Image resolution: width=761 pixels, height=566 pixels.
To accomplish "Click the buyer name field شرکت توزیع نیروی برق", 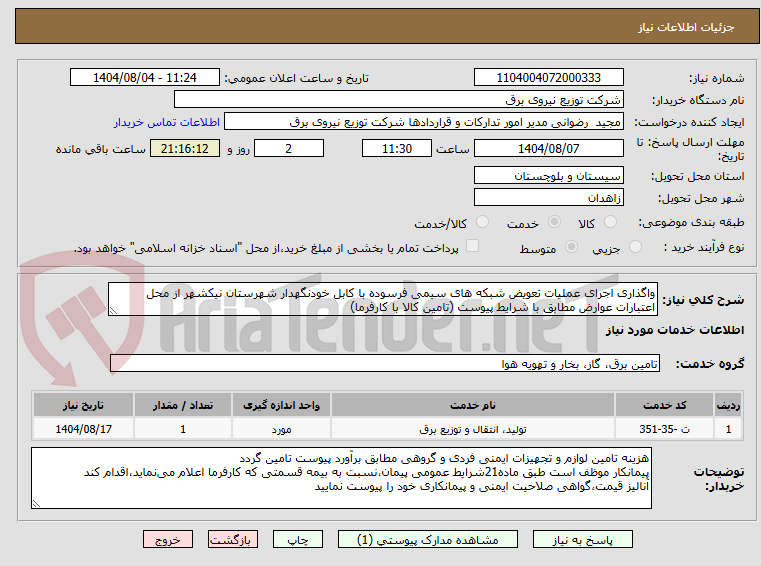I will click(398, 100).
